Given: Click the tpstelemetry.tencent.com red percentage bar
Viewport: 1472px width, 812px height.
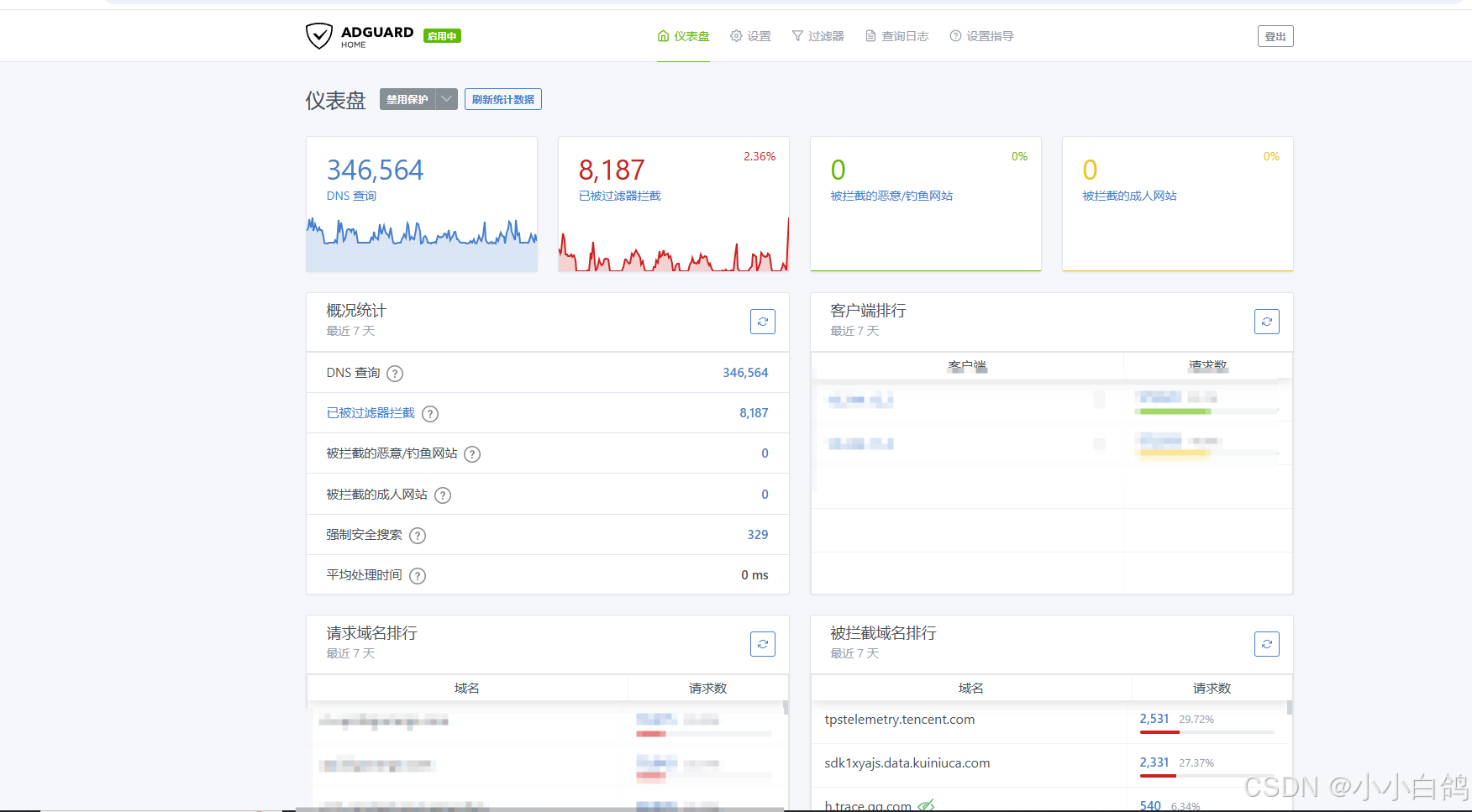Looking at the screenshot, I should (x=1159, y=732).
